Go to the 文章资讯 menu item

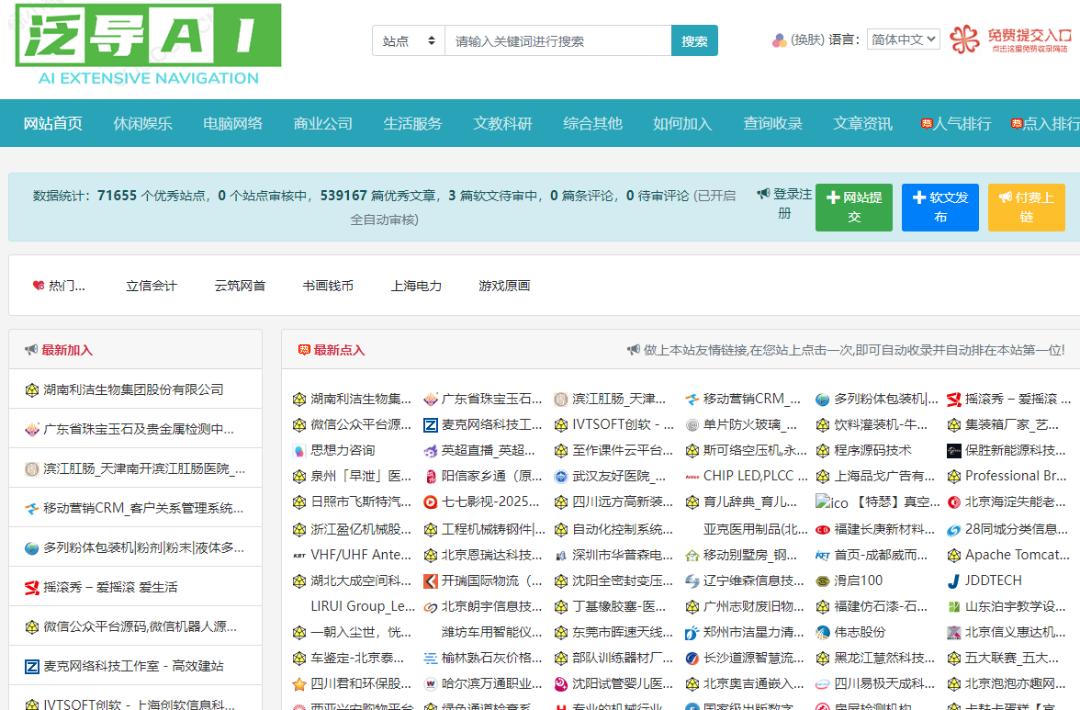(x=862, y=124)
